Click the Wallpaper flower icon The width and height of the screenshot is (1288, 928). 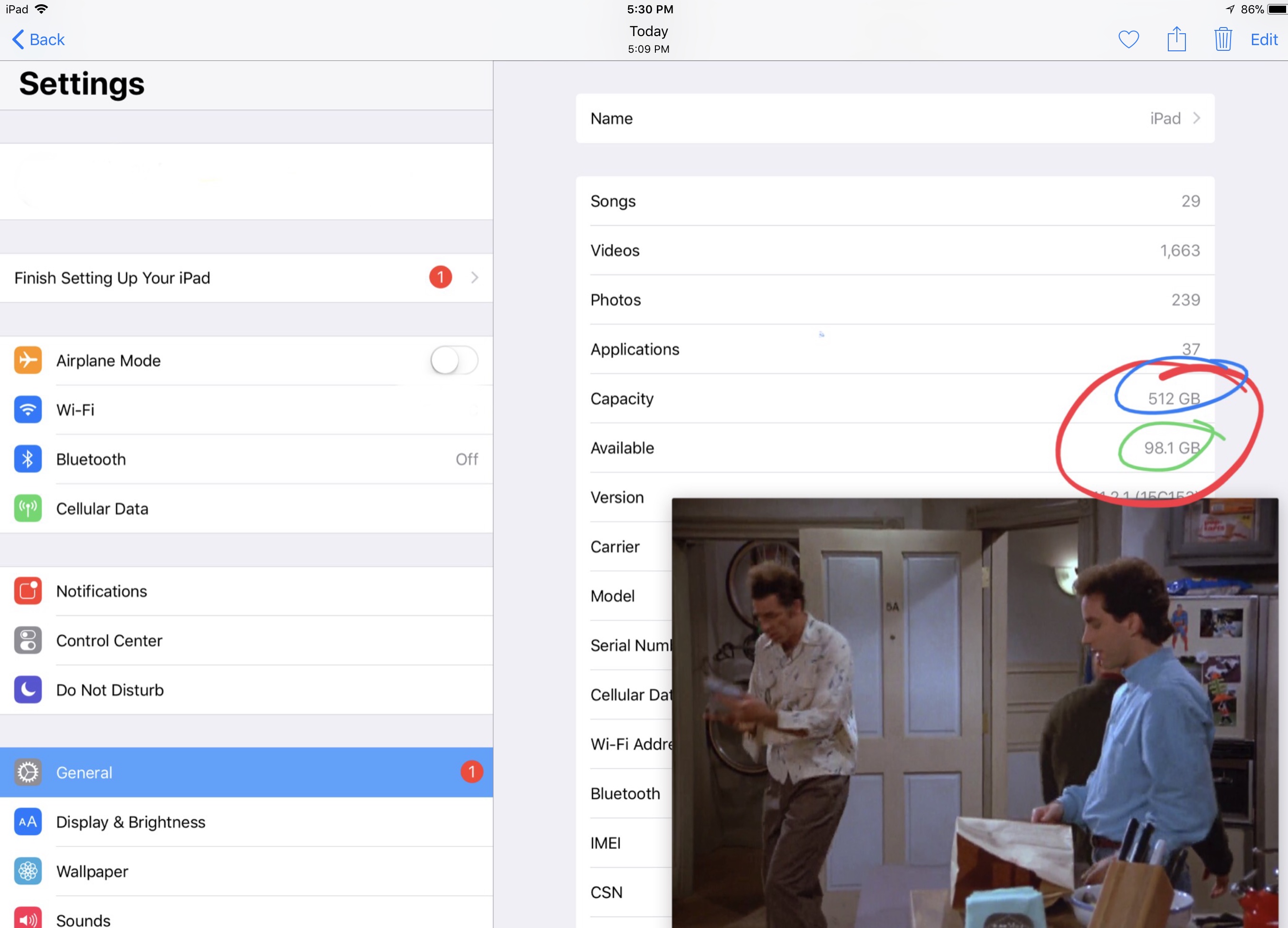point(28,871)
